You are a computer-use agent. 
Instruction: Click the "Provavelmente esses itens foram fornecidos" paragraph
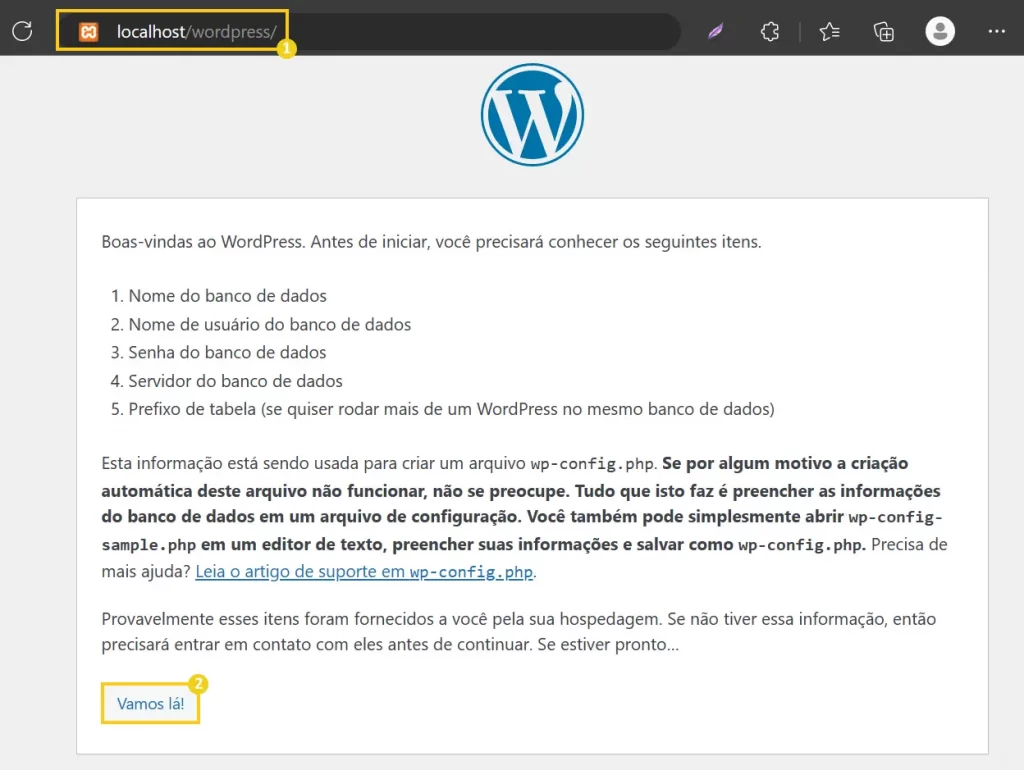(x=519, y=632)
